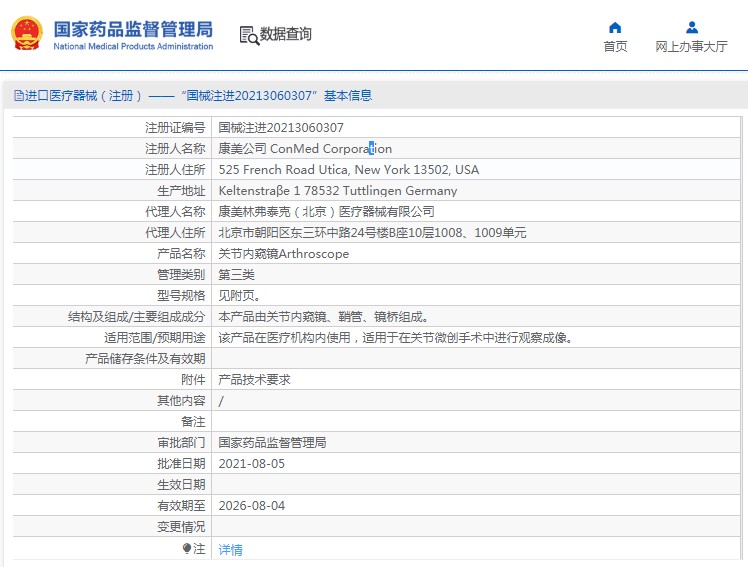Select agent name 康美林弗泰克(北京)医疗器械有限公司
This screenshot has height=567, width=748.
tap(326, 212)
